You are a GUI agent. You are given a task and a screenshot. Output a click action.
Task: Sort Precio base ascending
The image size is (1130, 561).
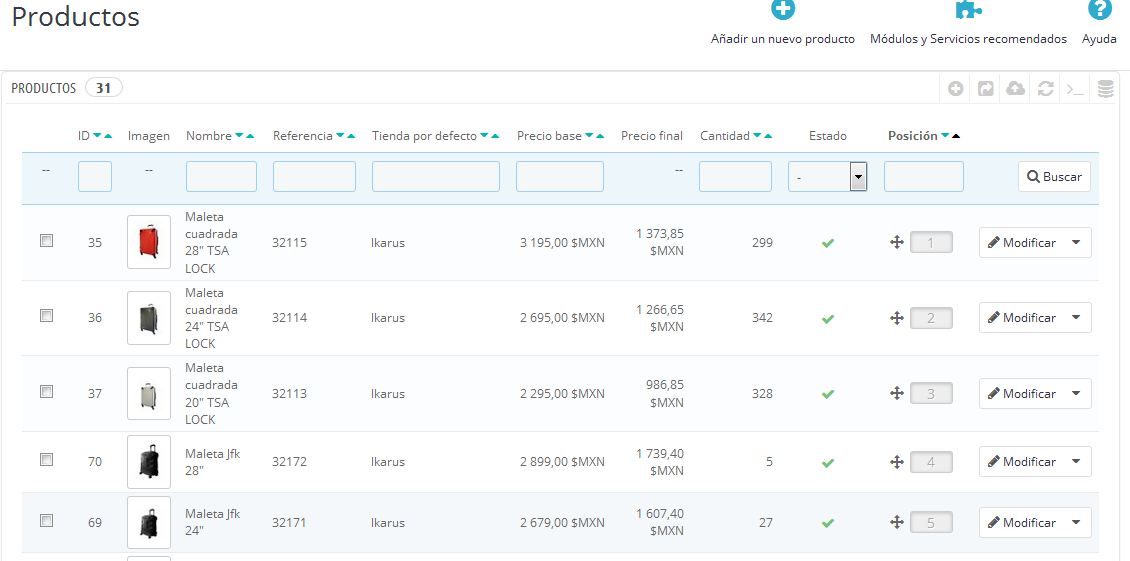(600, 136)
